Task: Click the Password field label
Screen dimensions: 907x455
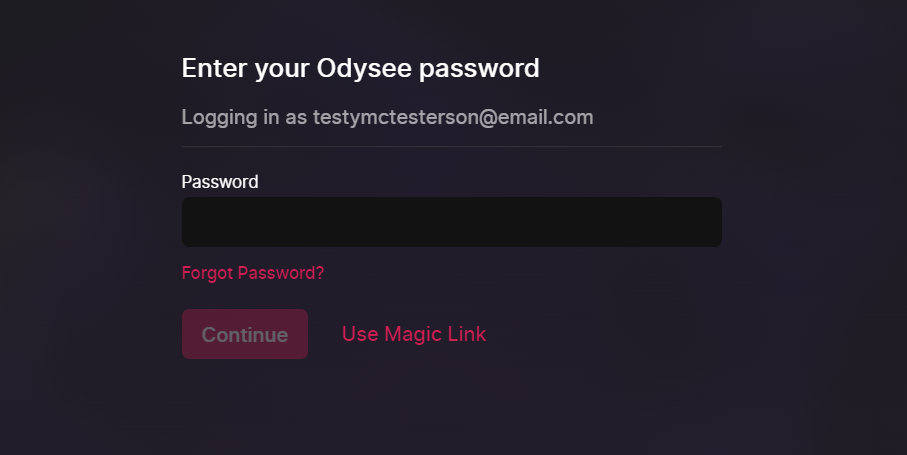Action: [x=220, y=182]
